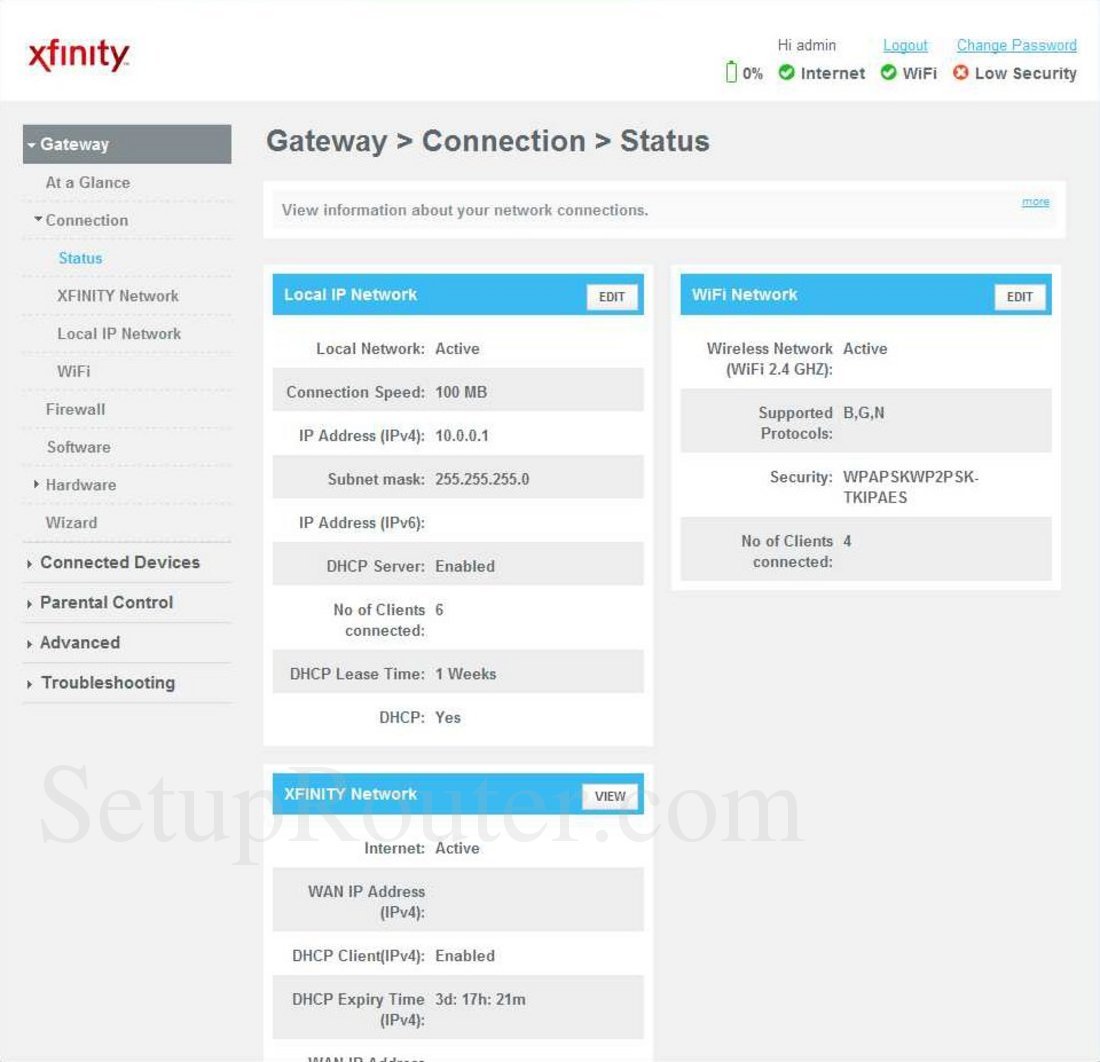Open the WiFi page from the sidebar
1100x1062 pixels.
(72, 371)
